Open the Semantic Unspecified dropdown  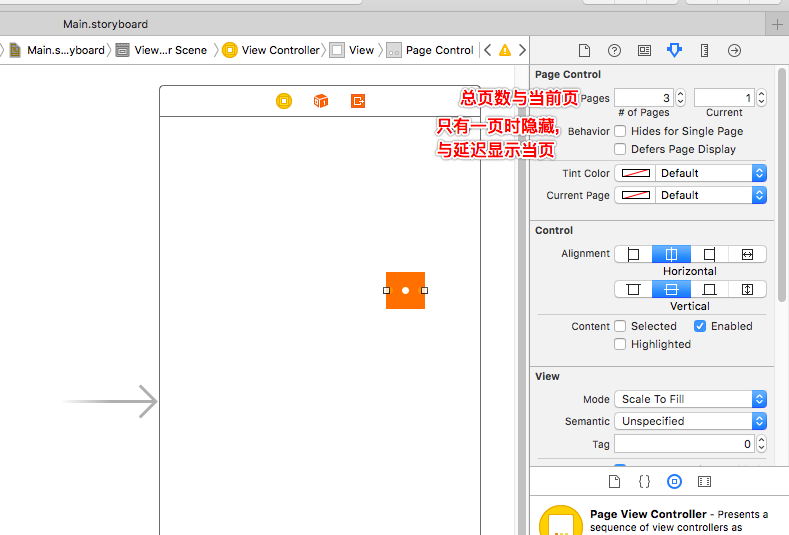pyautogui.click(x=690, y=421)
